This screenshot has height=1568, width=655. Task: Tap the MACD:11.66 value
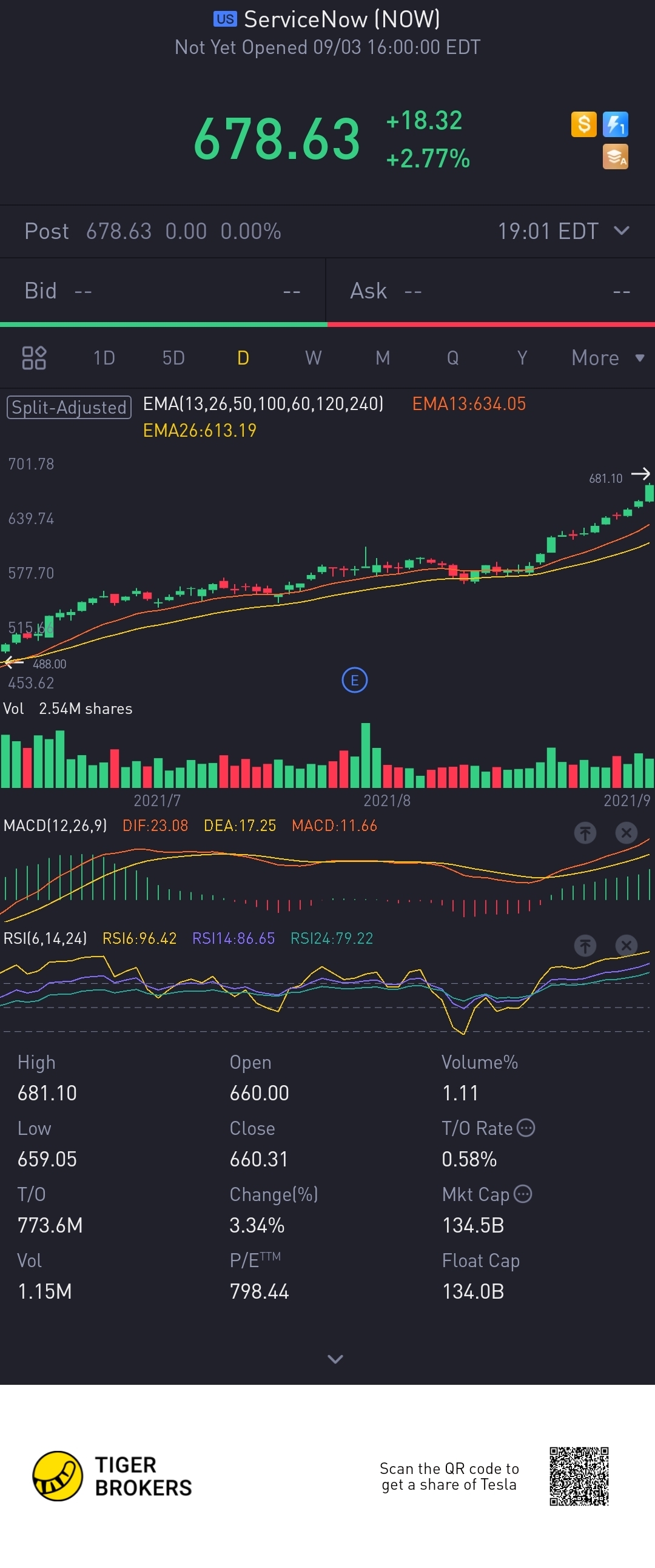(x=334, y=826)
